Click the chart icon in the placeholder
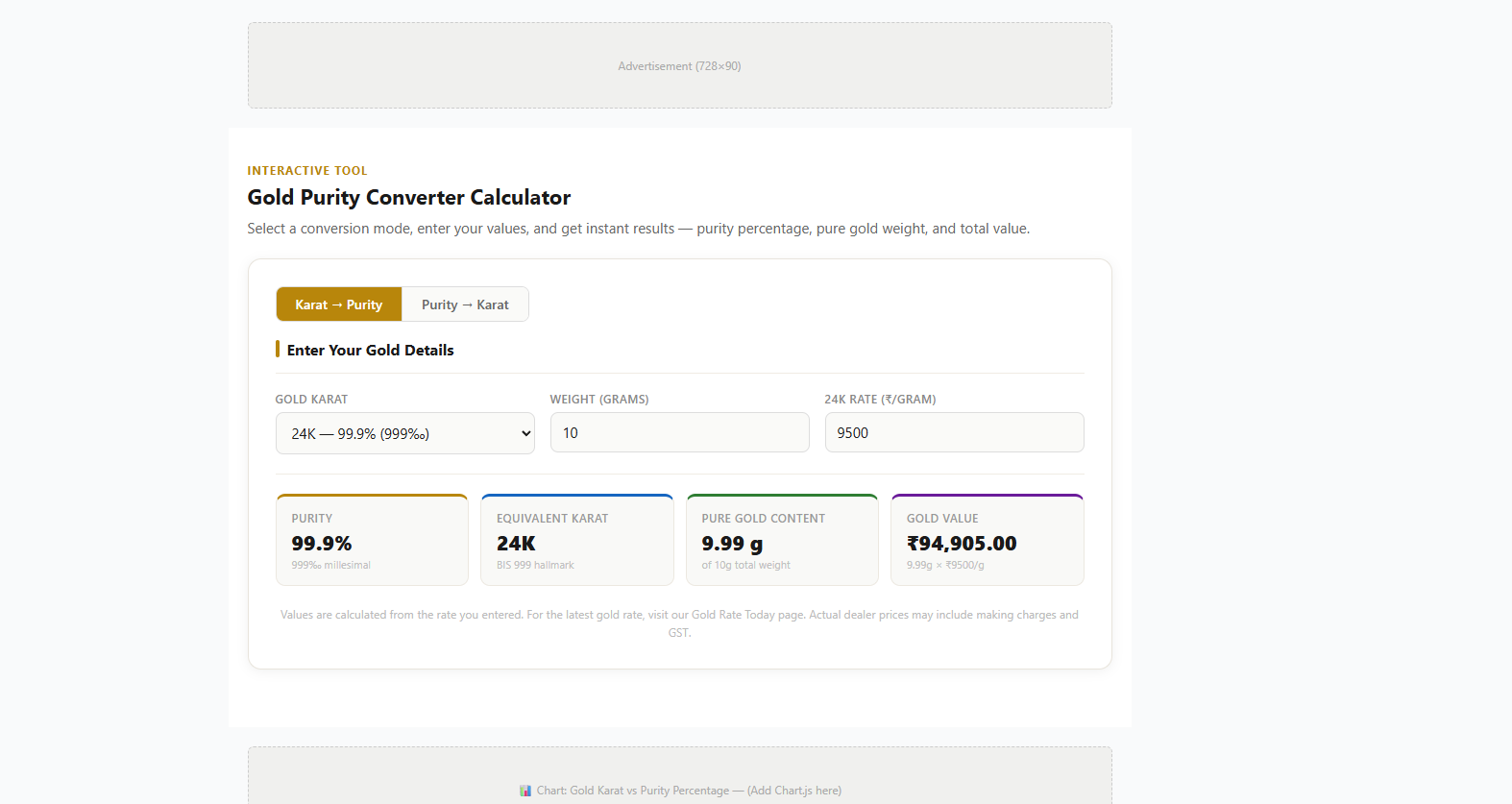 tap(525, 791)
